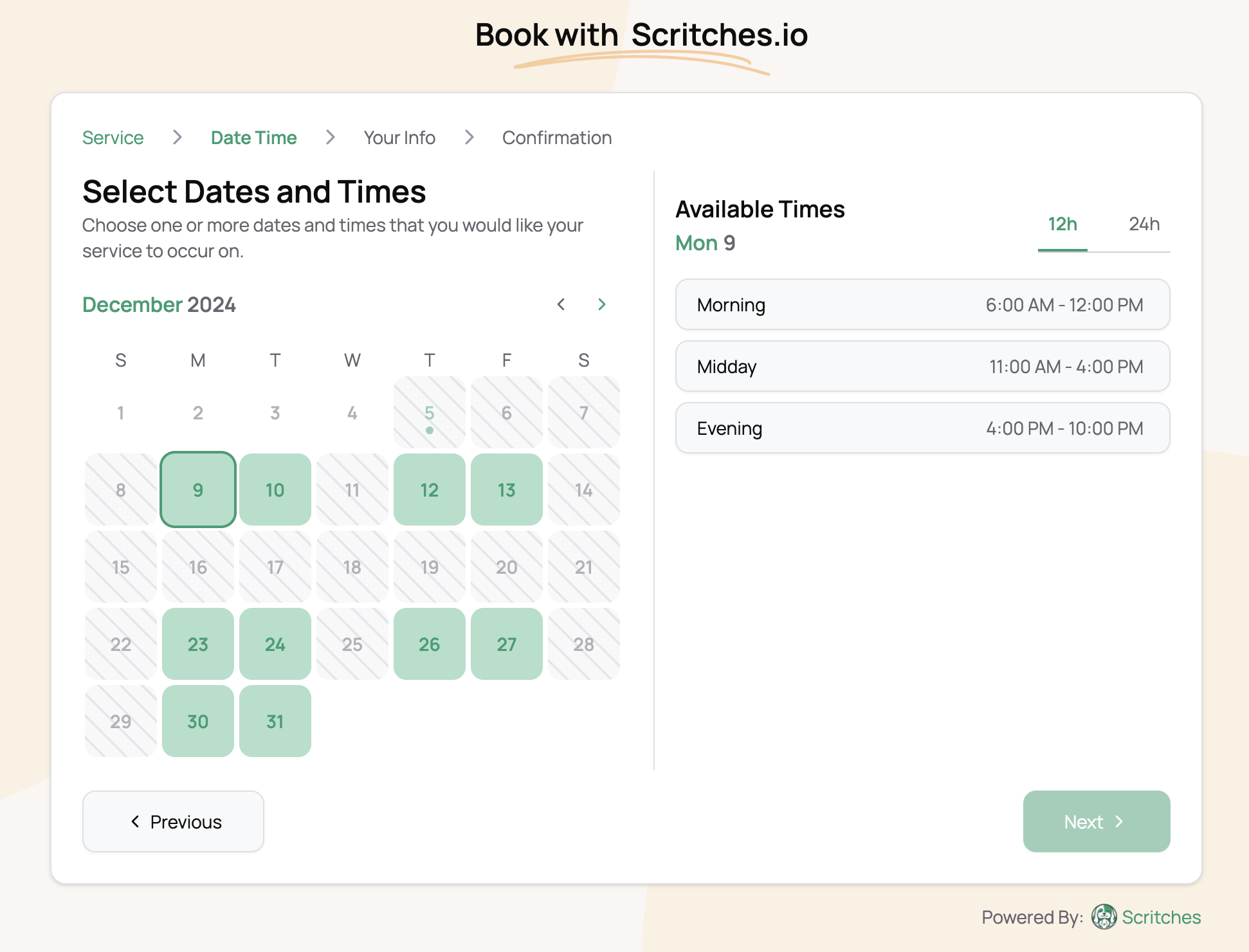
Task: Select the Evening time slot
Action: pos(922,428)
